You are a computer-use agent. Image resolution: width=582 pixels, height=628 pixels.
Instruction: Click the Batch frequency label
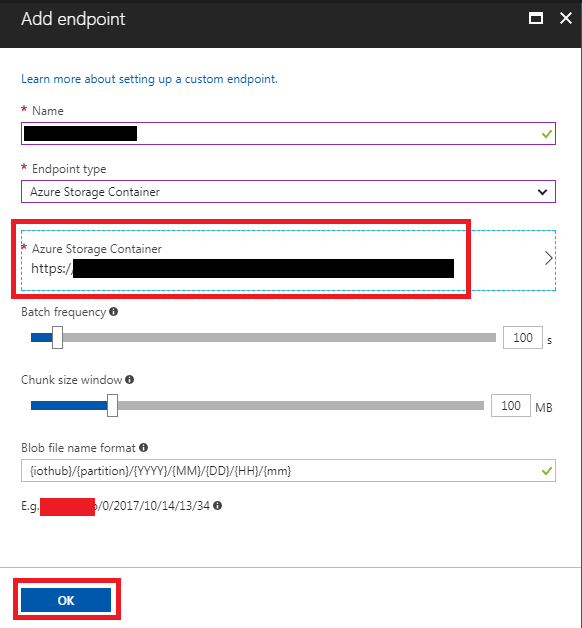[x=63, y=312]
